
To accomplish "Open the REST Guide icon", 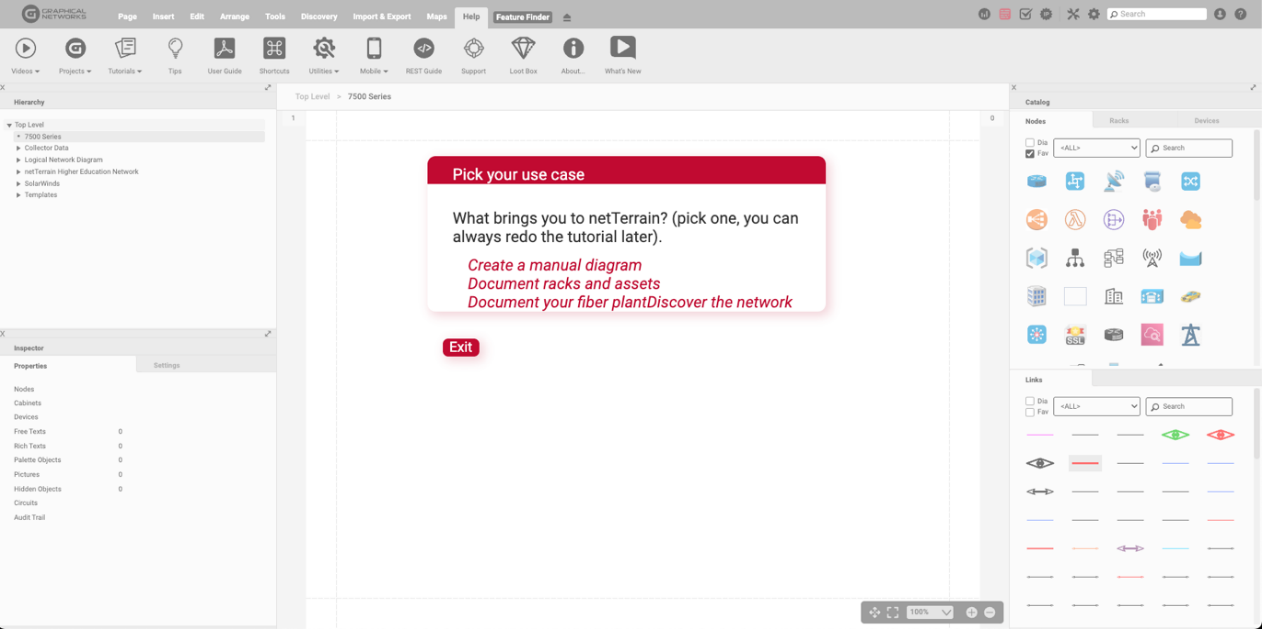I will [423, 48].
